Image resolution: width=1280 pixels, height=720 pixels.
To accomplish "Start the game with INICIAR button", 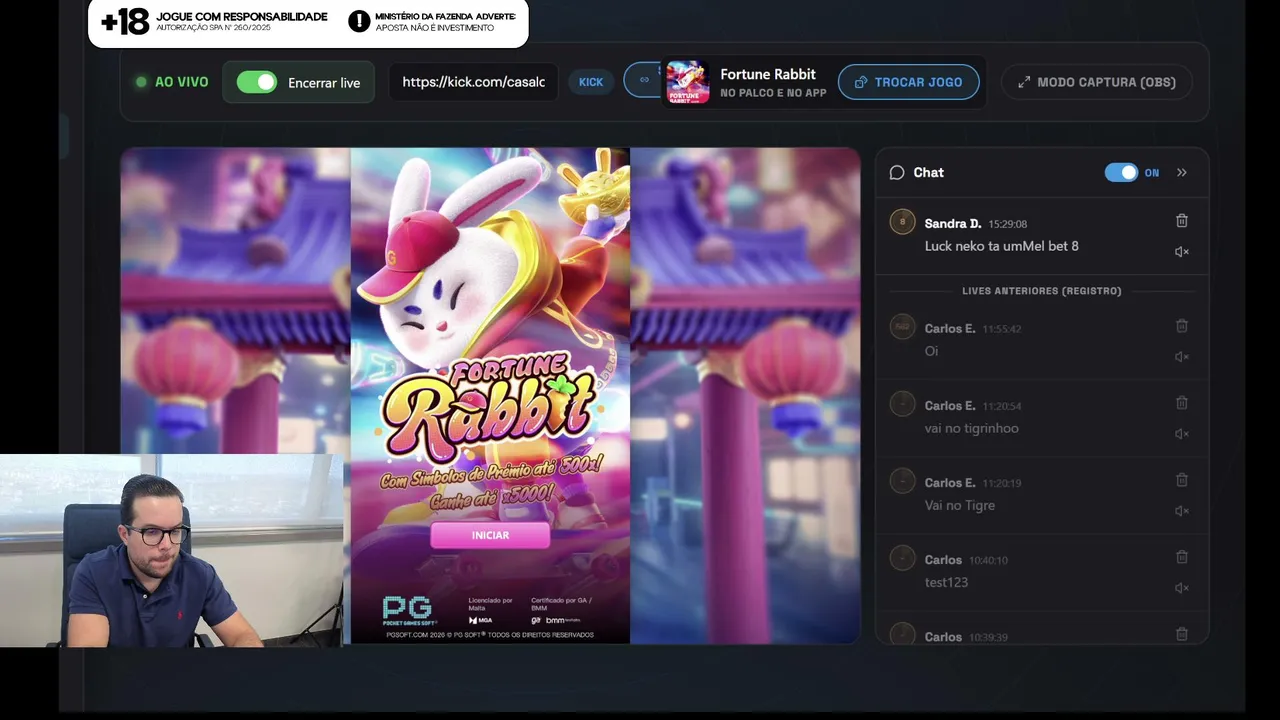I will [490, 535].
